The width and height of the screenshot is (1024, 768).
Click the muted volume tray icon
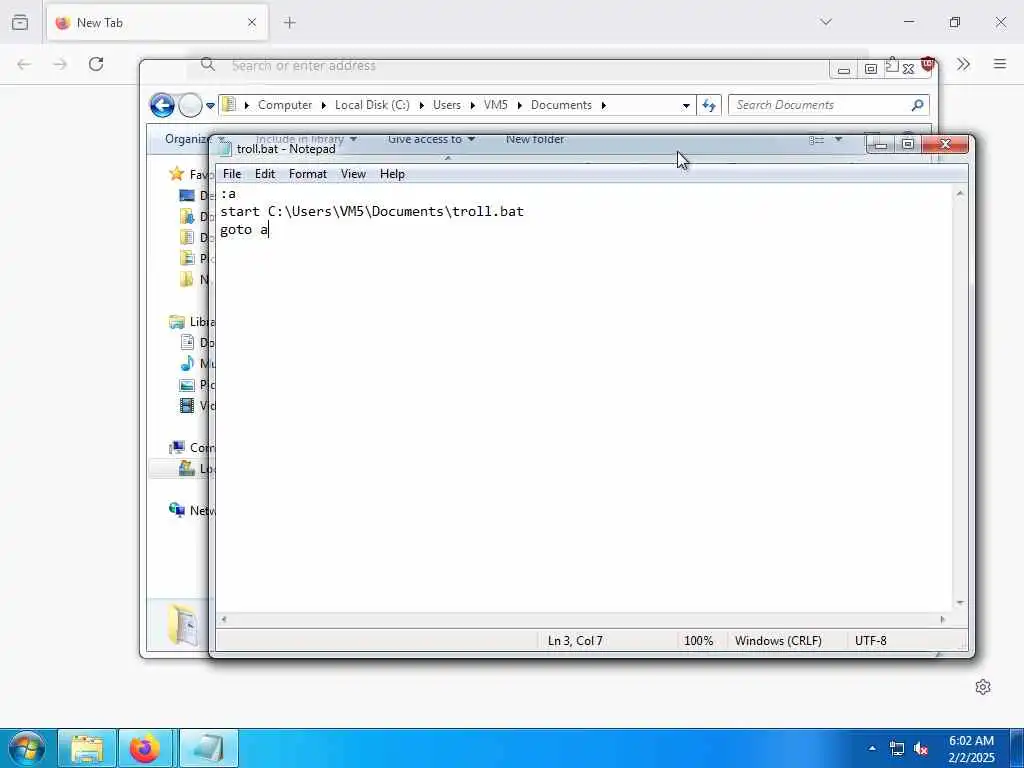click(921, 748)
